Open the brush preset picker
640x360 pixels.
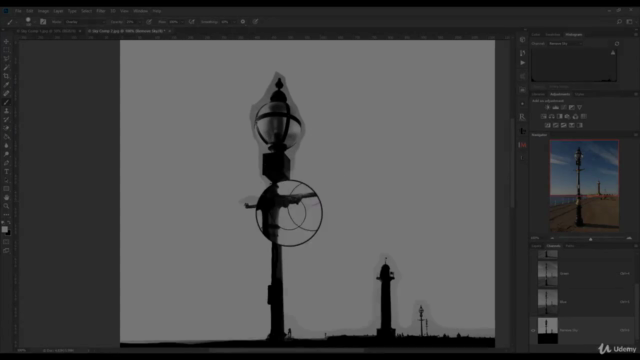(29, 21)
